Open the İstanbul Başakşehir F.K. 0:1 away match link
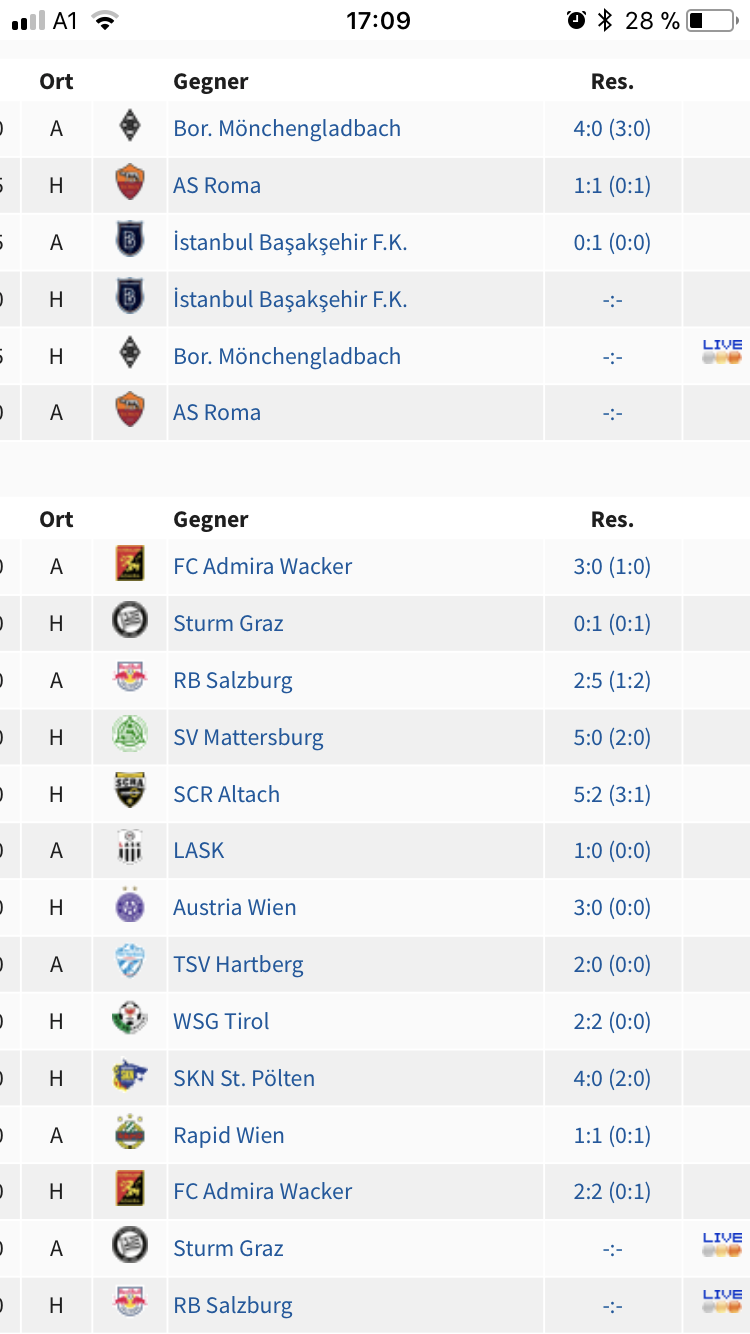This screenshot has height=1334, width=750. (x=290, y=242)
